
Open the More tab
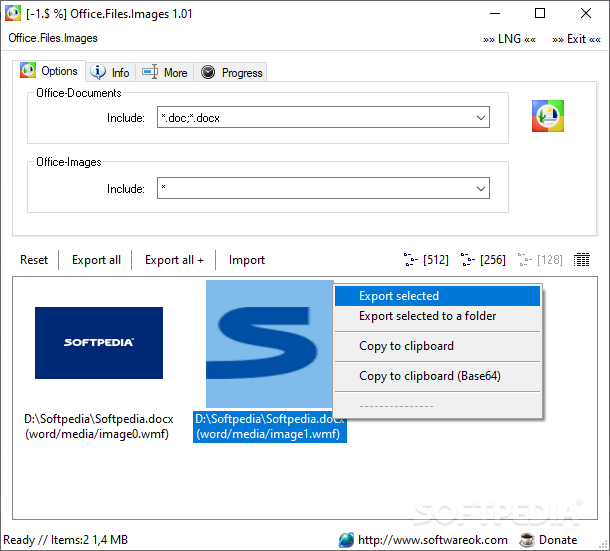tap(165, 72)
